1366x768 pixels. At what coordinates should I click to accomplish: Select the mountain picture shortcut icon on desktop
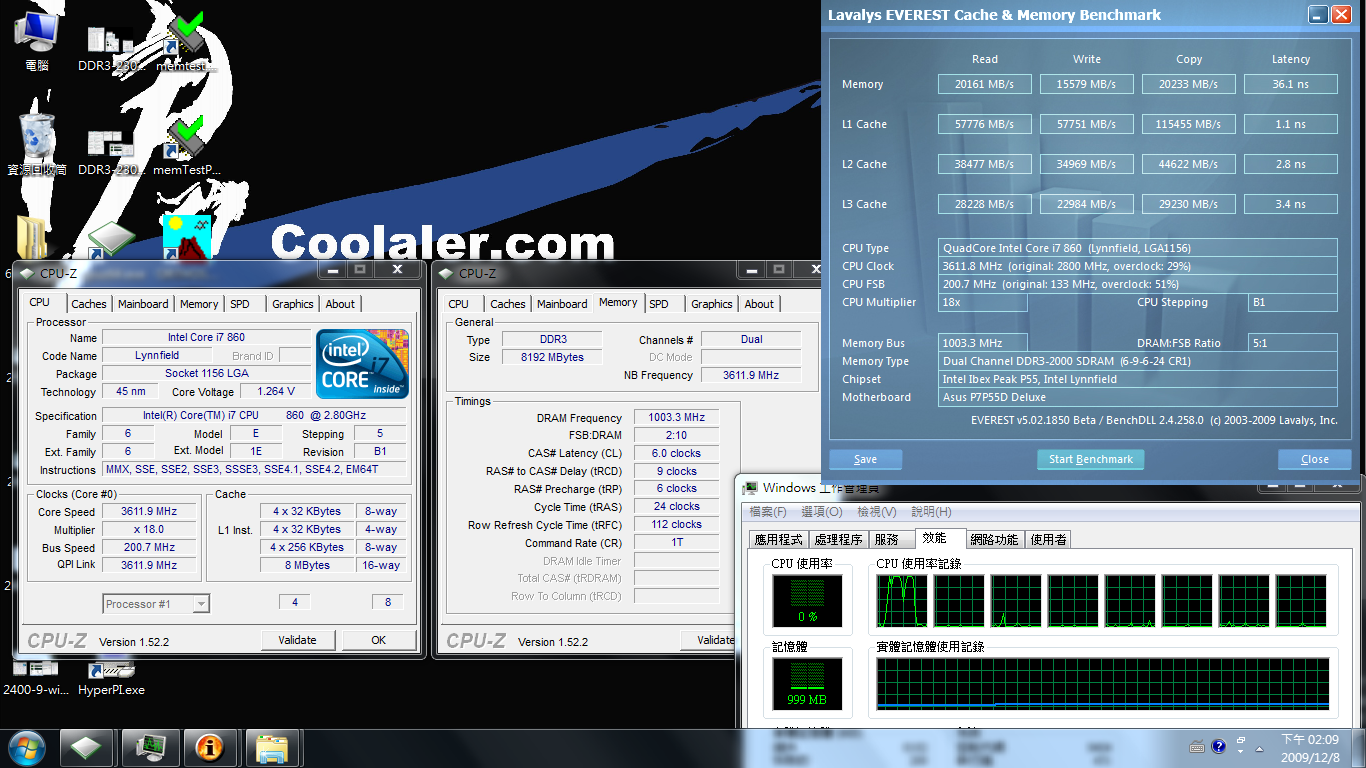click(187, 238)
